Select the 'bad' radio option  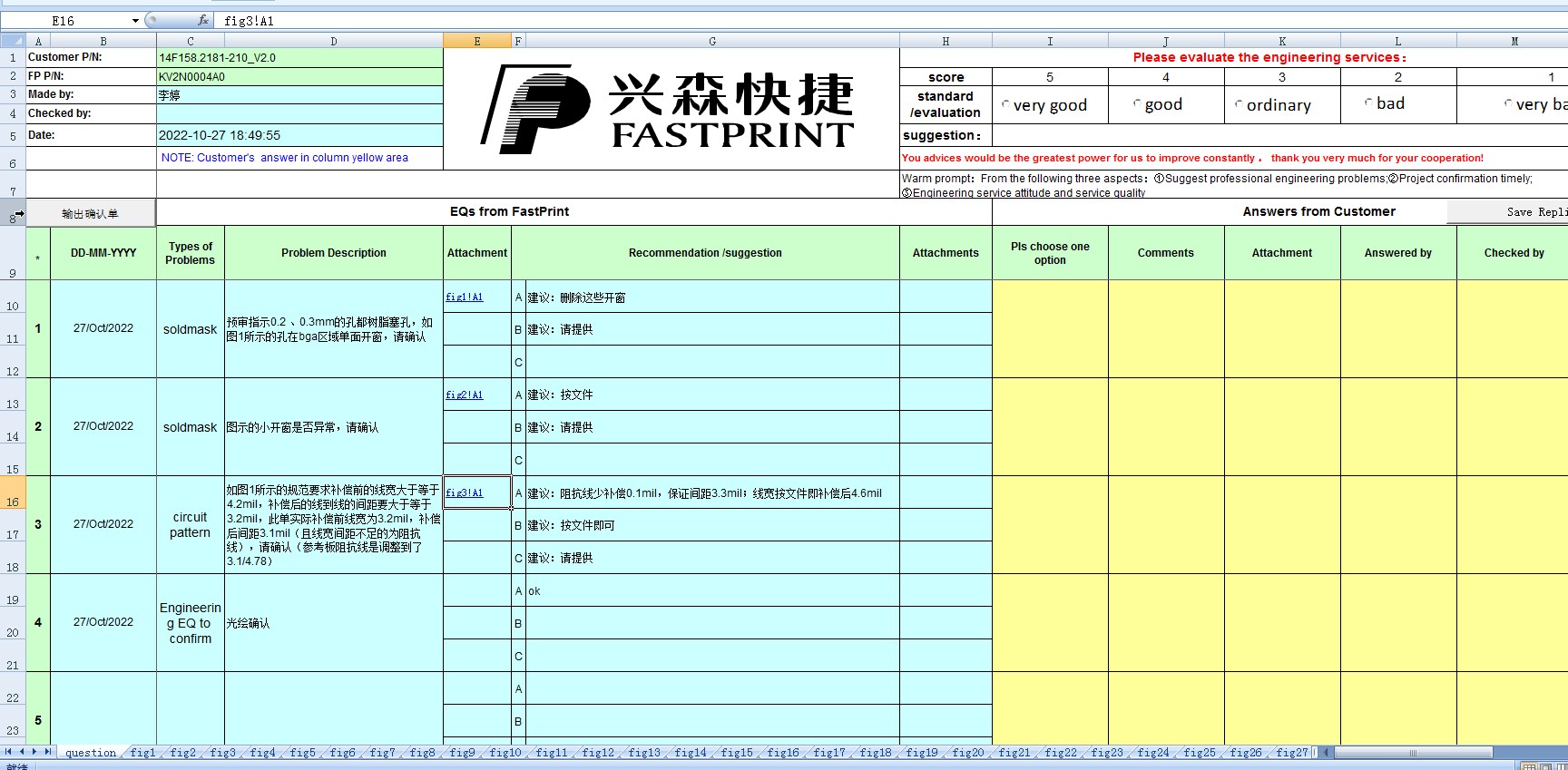(1368, 103)
